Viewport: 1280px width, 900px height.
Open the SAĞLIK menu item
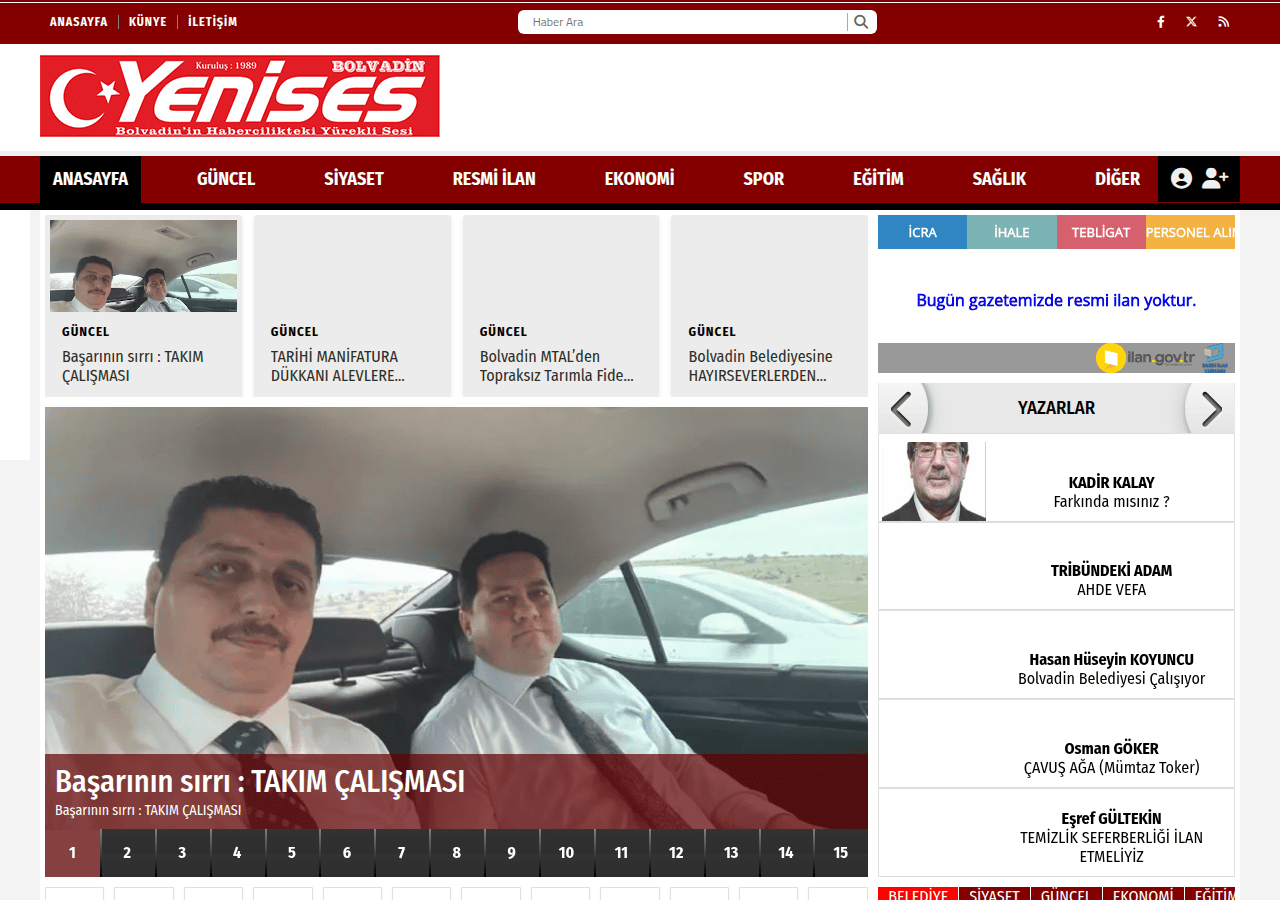[999, 179]
